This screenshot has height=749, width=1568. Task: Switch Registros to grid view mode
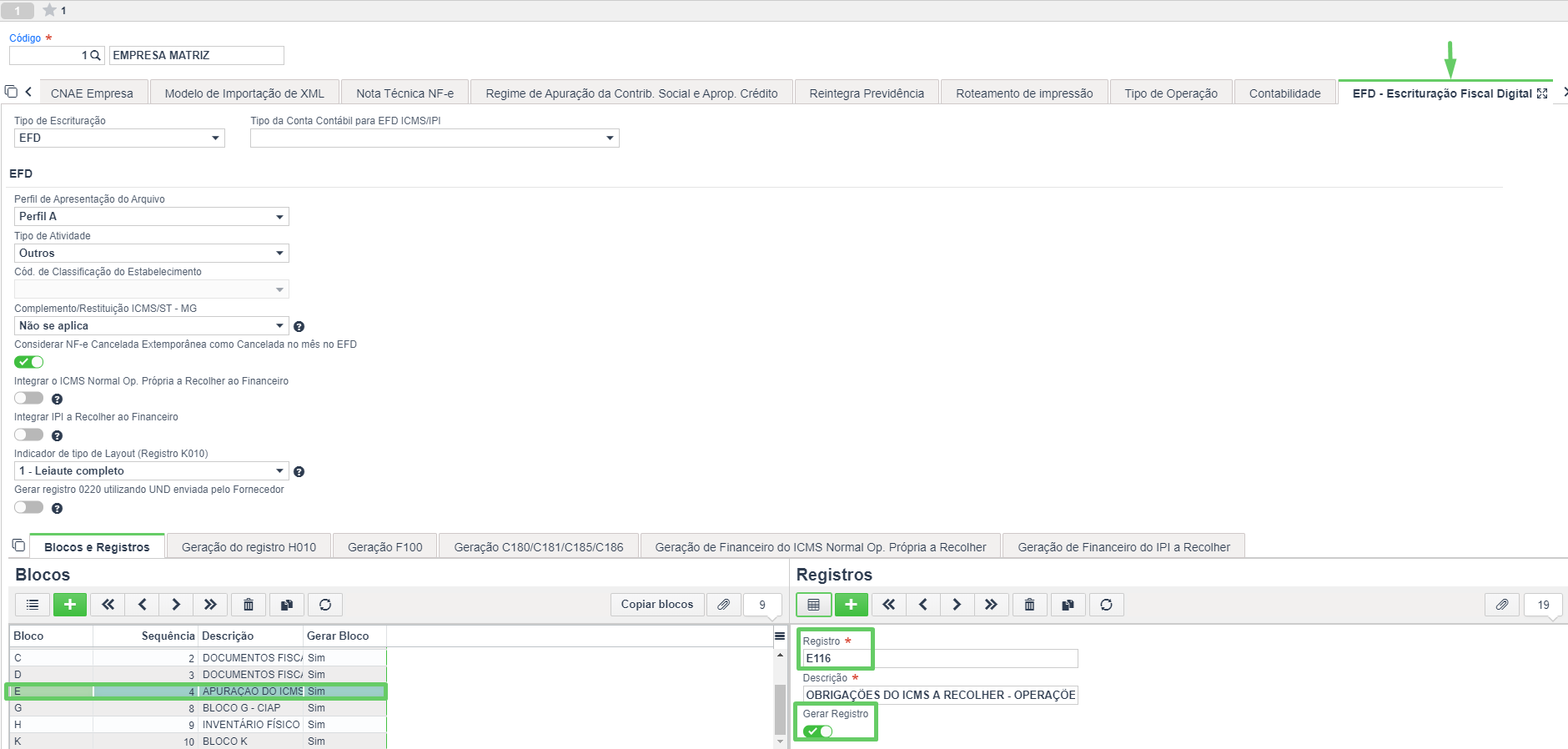[813, 605]
